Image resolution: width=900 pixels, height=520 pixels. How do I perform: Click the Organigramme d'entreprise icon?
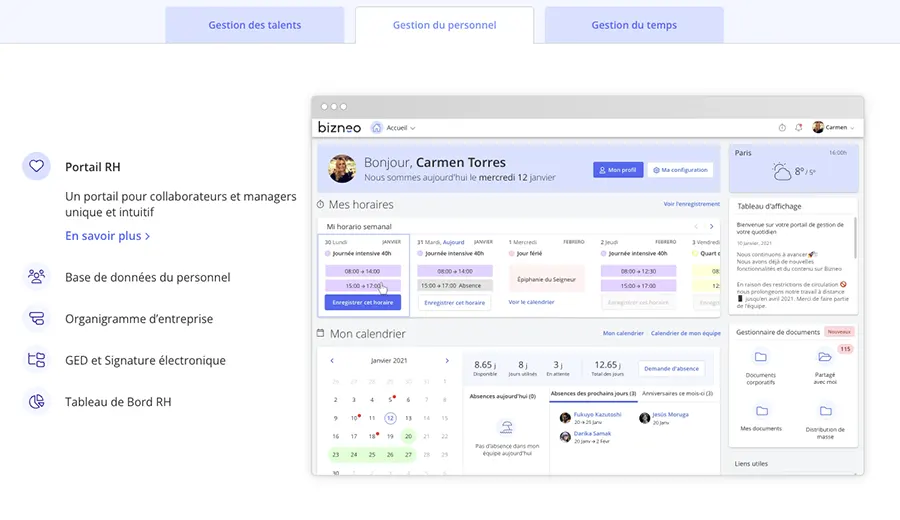tap(36, 319)
